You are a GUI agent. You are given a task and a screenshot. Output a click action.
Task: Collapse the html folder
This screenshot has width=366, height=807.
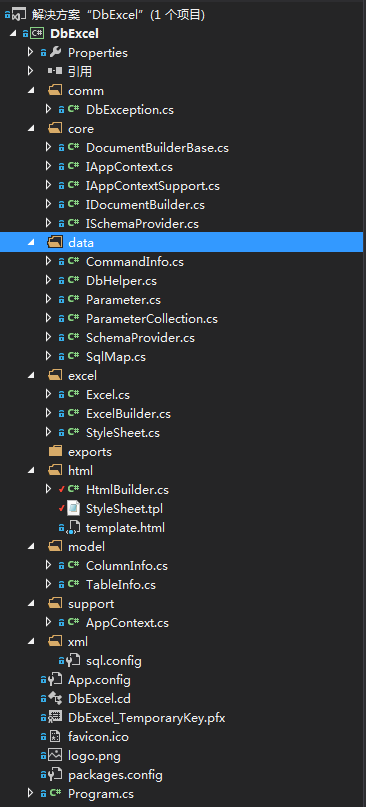[x=30, y=470]
